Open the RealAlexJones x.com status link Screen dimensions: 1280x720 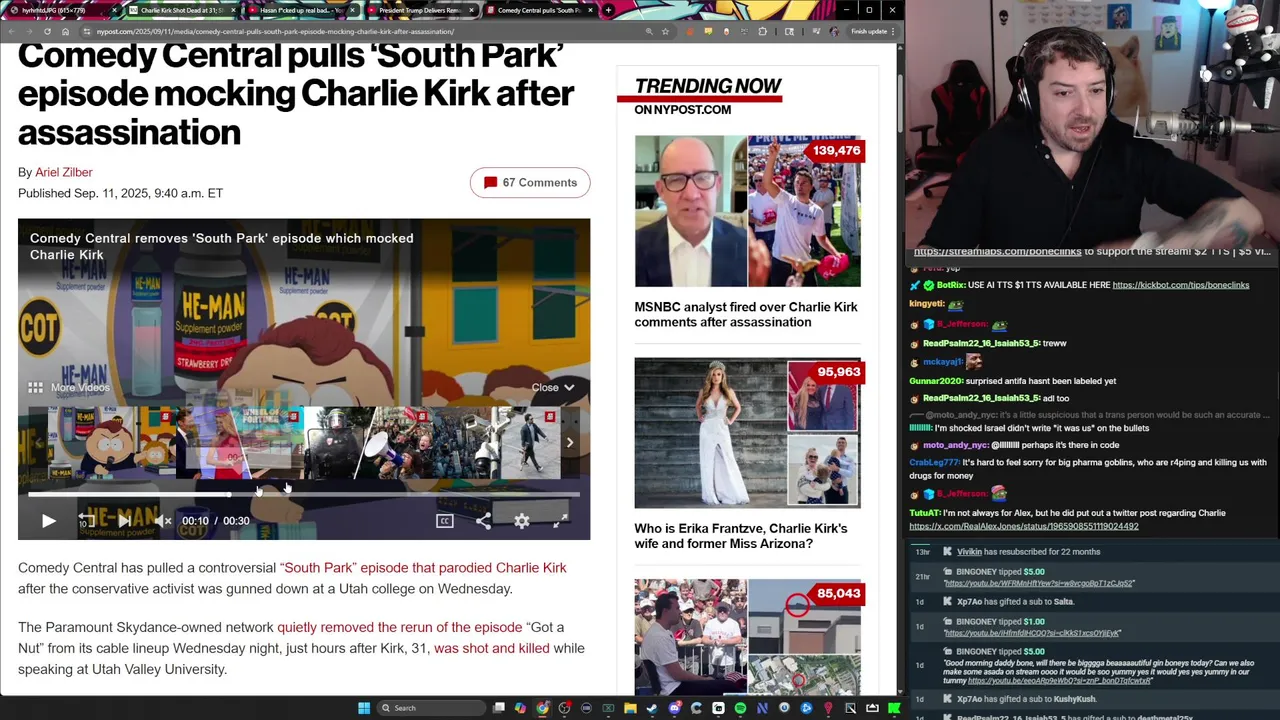1023,526
